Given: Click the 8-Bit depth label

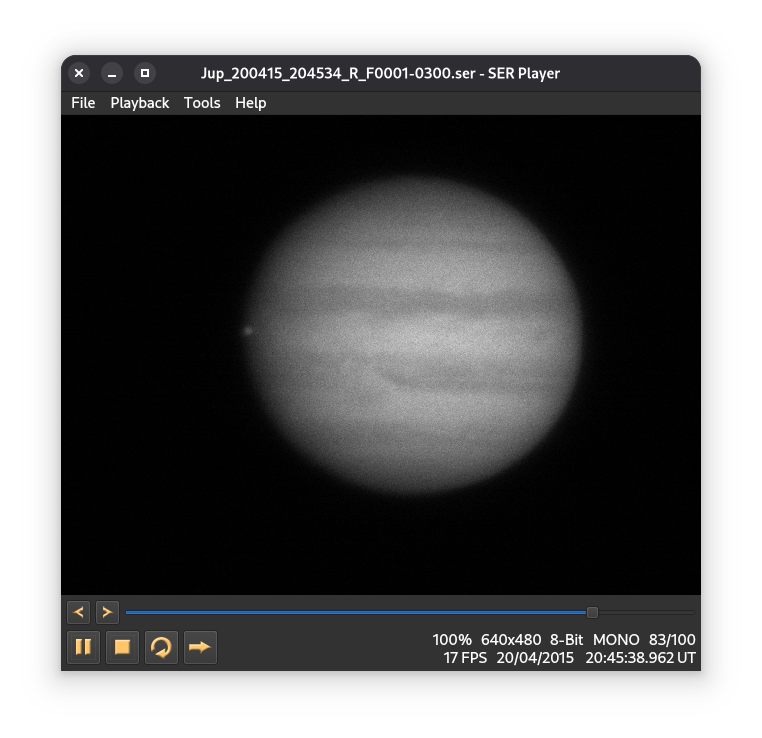Looking at the screenshot, I should pos(567,639).
